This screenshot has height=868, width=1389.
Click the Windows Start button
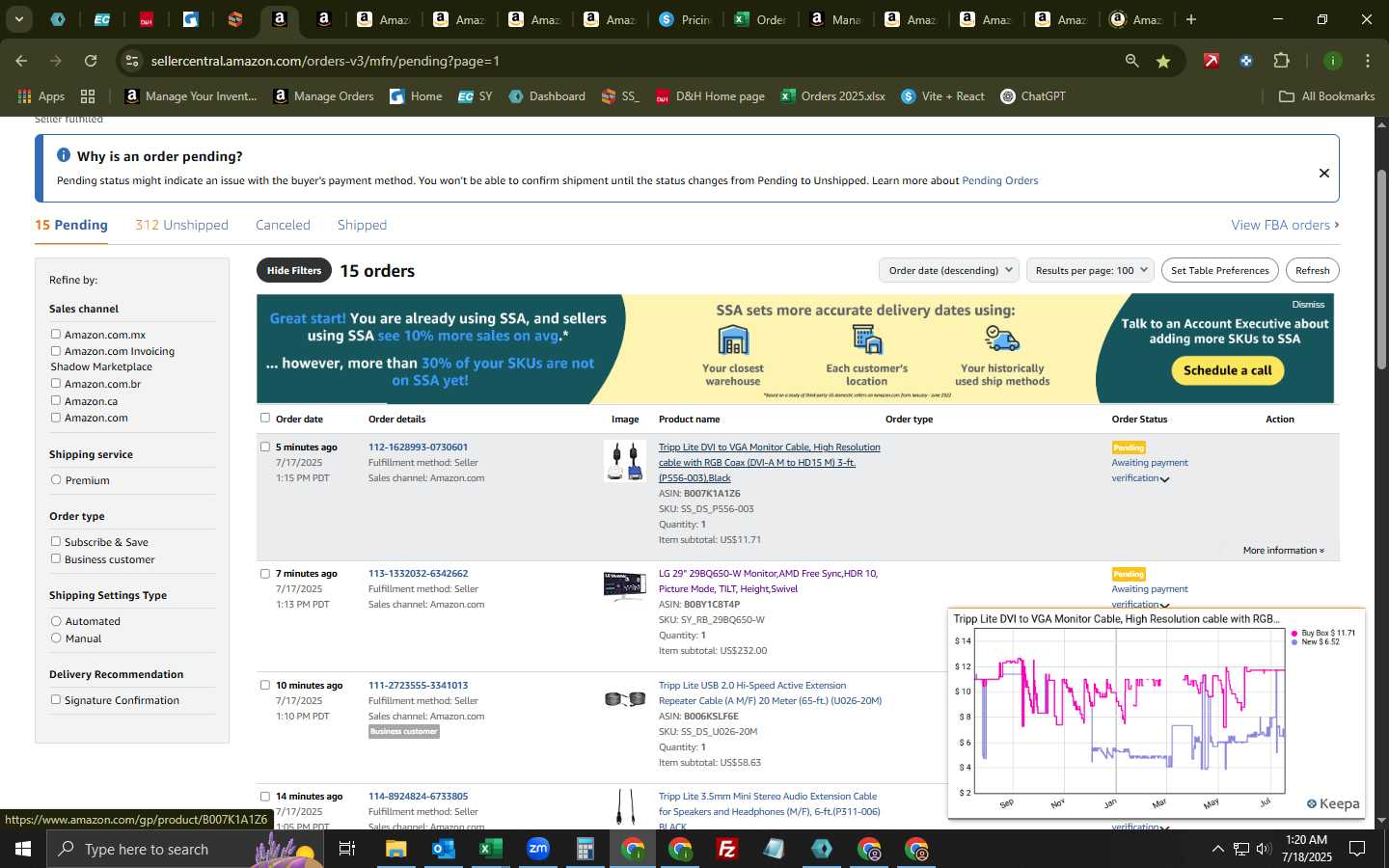(x=22, y=849)
